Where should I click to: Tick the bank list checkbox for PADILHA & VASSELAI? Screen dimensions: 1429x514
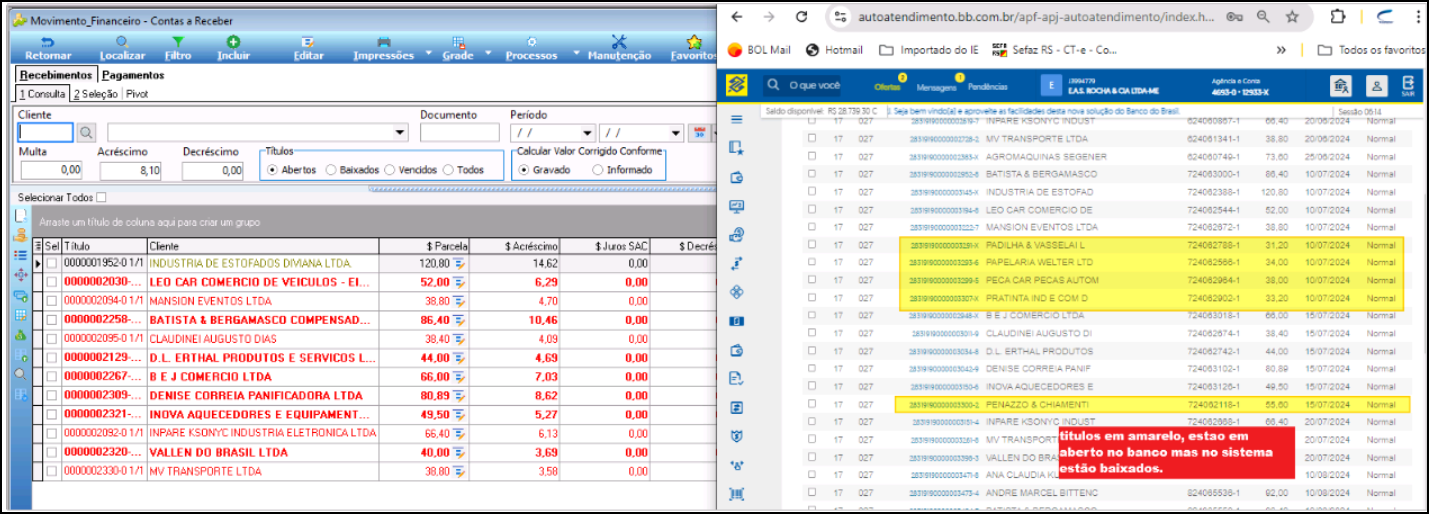(x=812, y=245)
